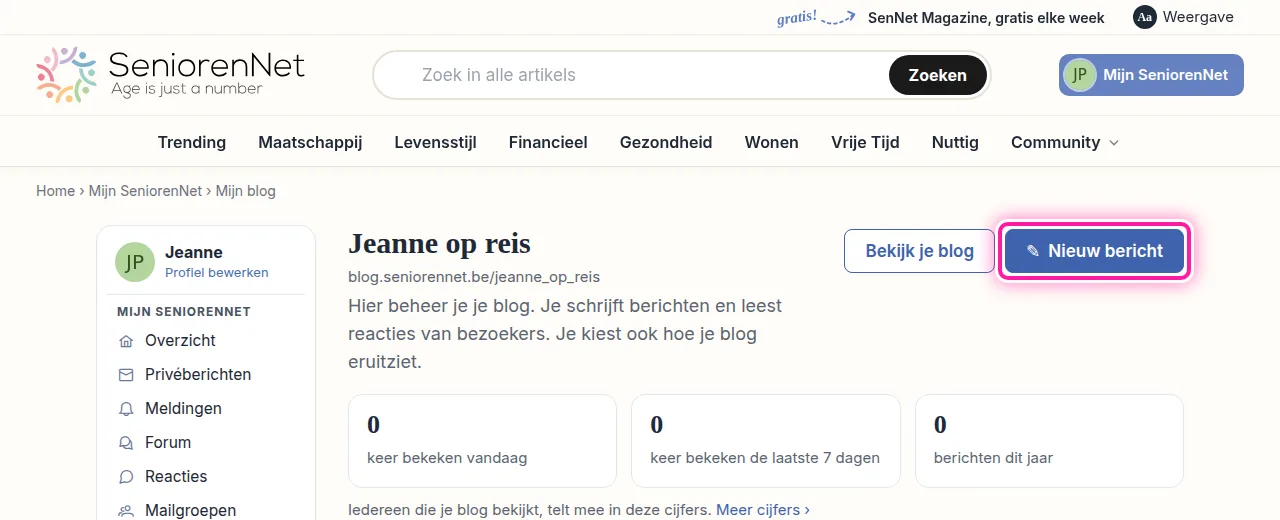Click the Age is just a number tagline
This screenshot has height=520, width=1280.
click(x=186, y=89)
